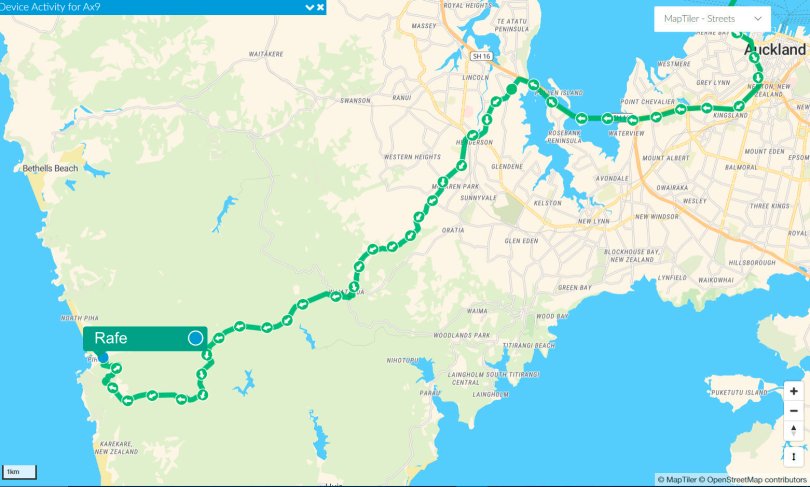This screenshot has width=810, height=487.
Task: Zoom out with the minus button
Action: [793, 411]
